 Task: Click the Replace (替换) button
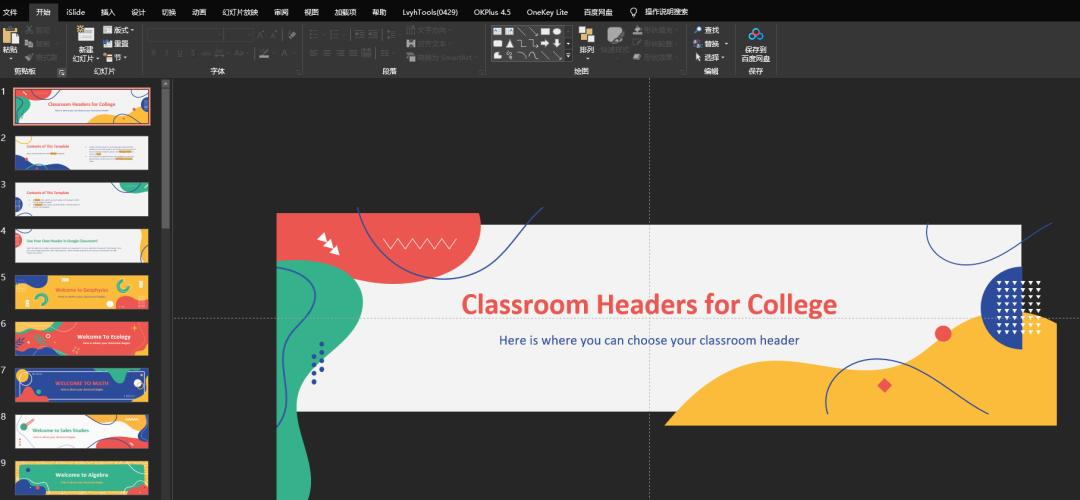point(706,44)
